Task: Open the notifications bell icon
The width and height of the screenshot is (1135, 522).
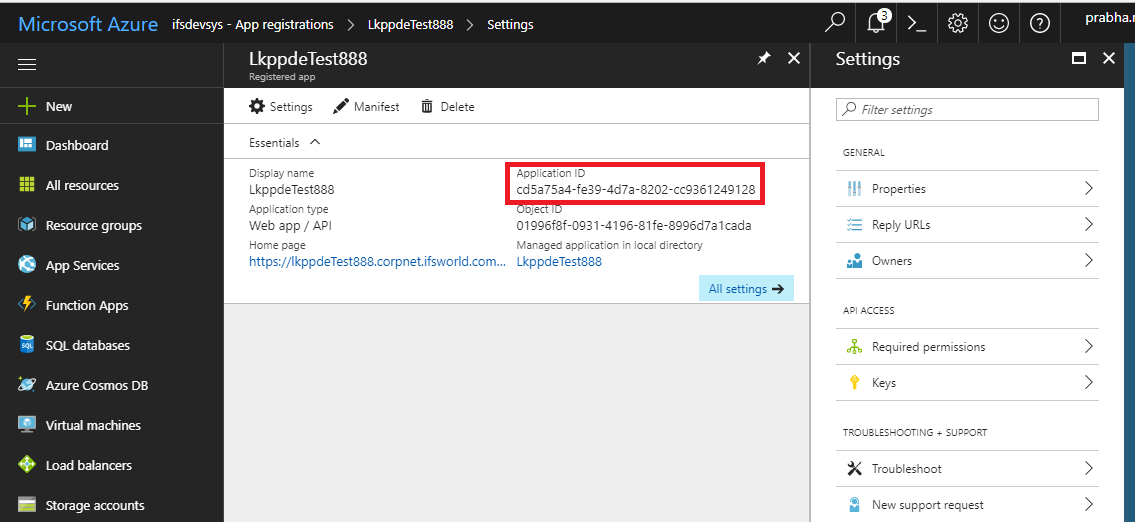Action: pyautogui.click(x=877, y=23)
